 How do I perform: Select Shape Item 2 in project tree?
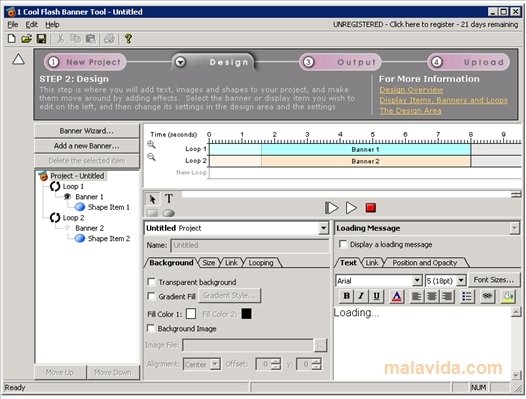[x=109, y=239]
